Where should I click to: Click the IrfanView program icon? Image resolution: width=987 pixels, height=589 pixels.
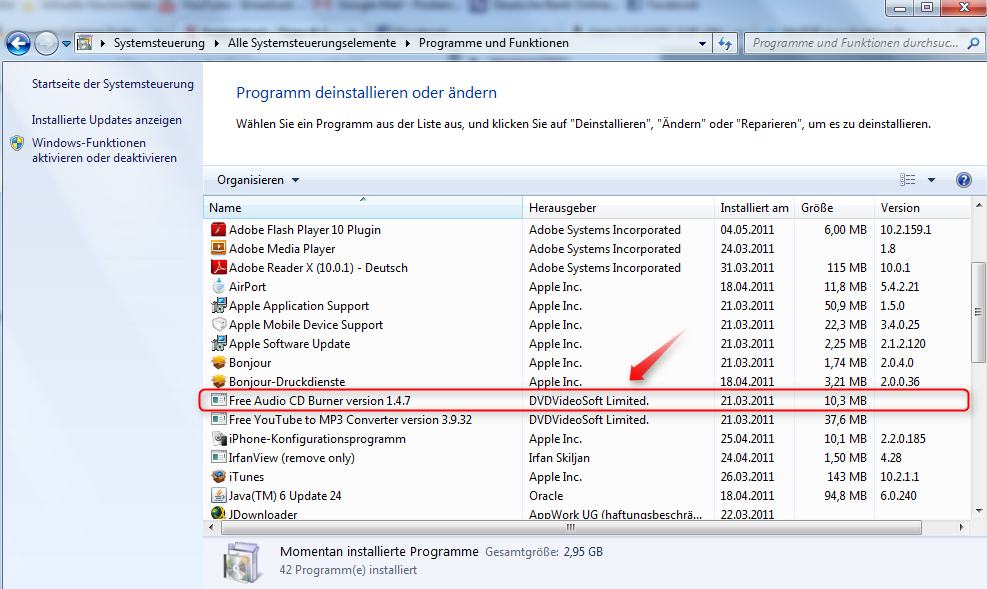(218, 457)
